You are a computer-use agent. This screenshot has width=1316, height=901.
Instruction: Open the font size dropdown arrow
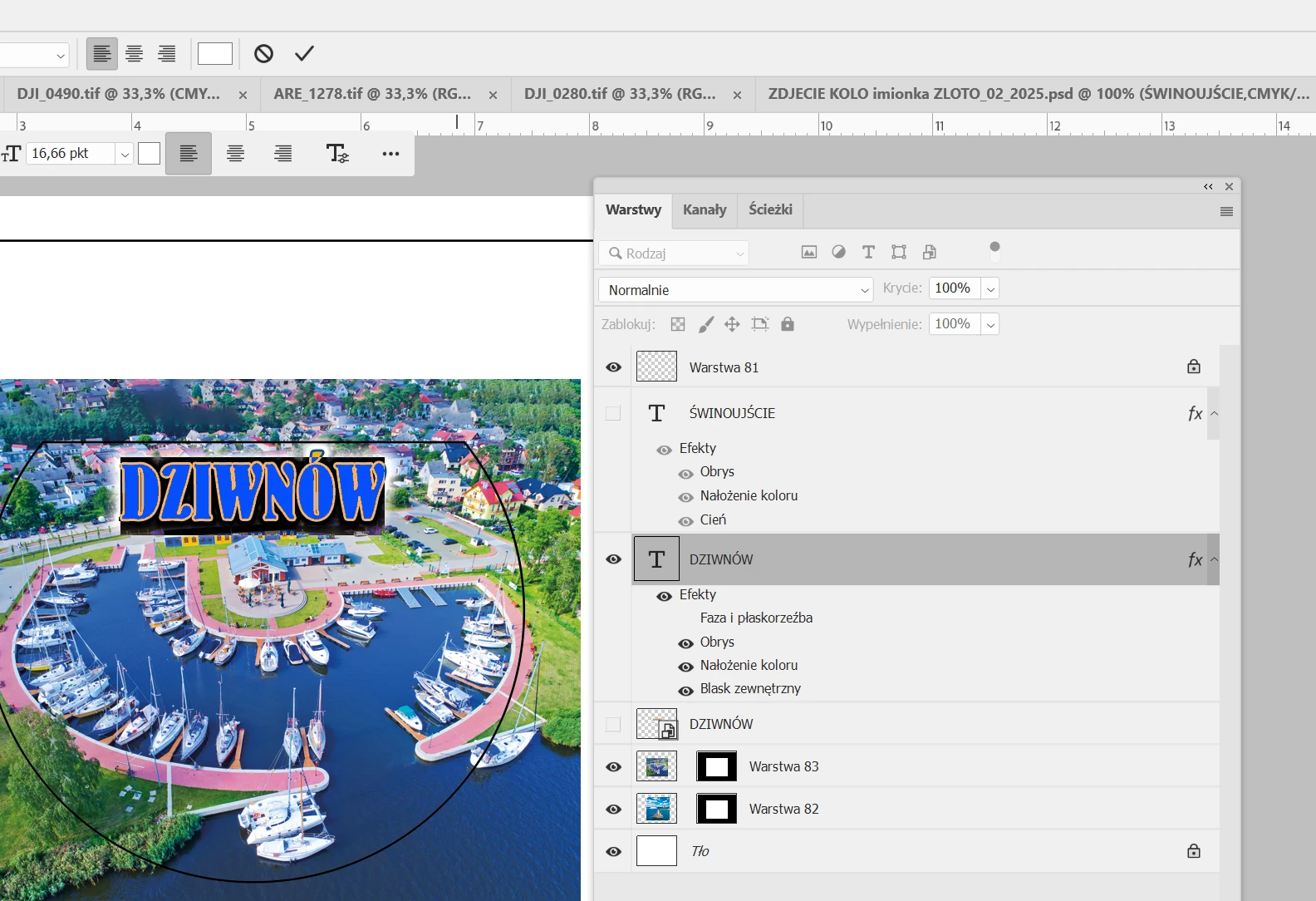click(125, 154)
